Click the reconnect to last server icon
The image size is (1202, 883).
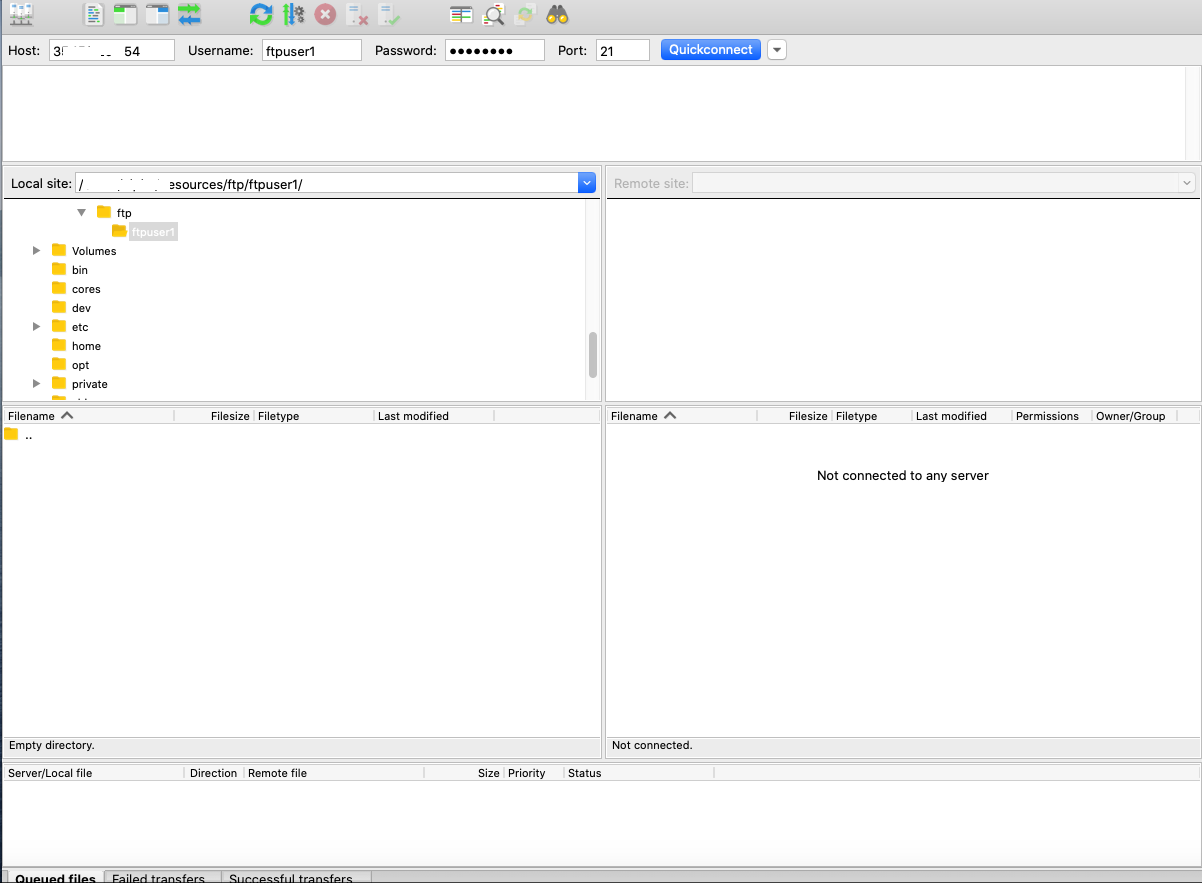(389, 15)
